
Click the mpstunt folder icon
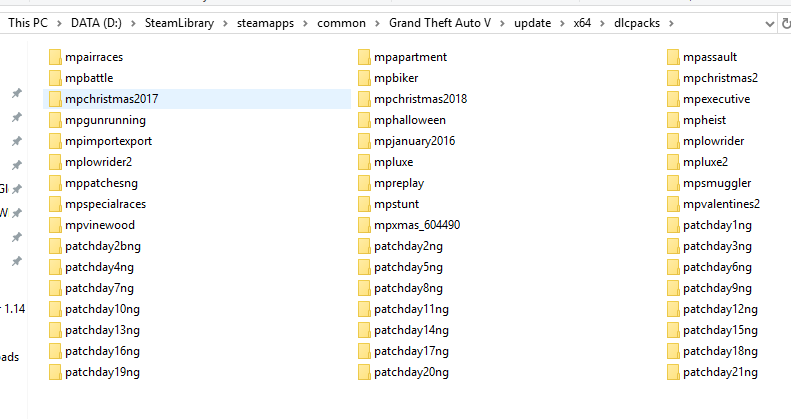point(364,204)
